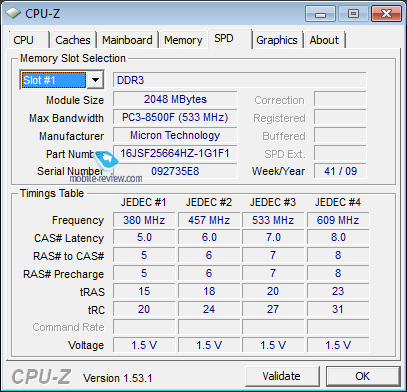407x392 pixels.
Task: Maximize the CPU-Z window
Action: 353,14
